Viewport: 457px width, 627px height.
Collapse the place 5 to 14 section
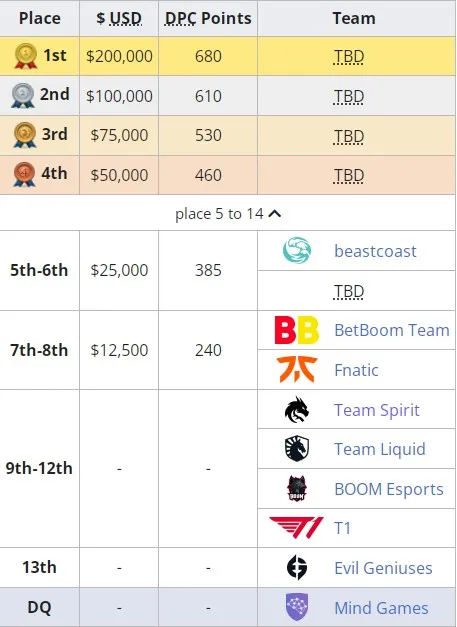coord(228,214)
